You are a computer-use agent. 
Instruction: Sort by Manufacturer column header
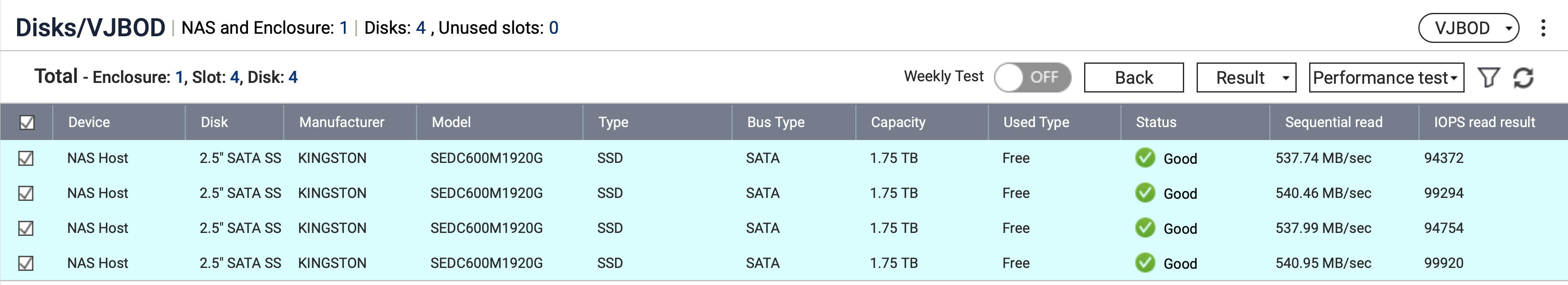(341, 122)
